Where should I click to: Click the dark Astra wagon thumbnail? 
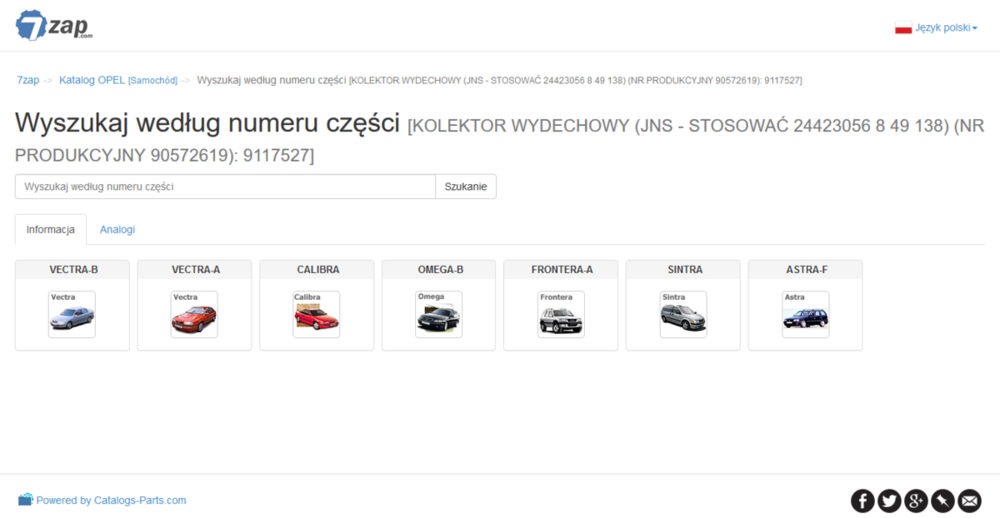tap(805, 314)
